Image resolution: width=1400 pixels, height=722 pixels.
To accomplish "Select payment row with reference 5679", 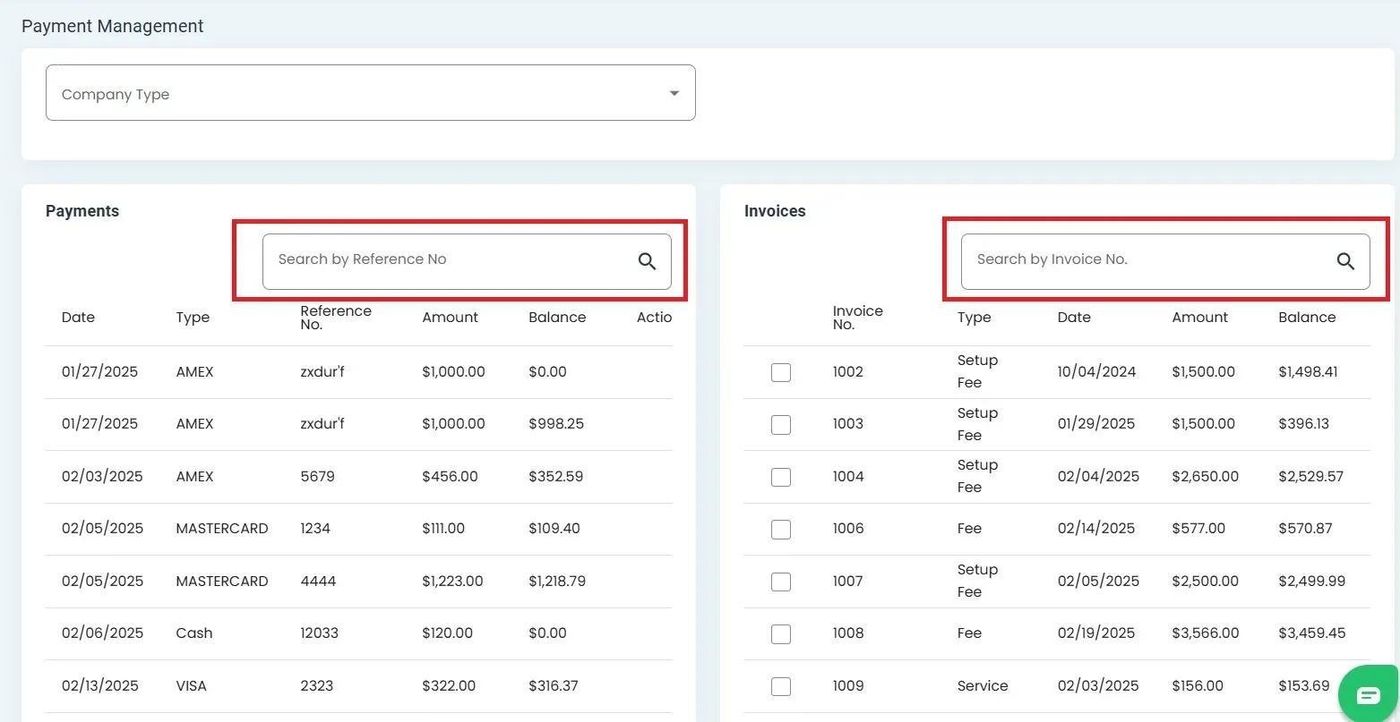I will point(317,477).
